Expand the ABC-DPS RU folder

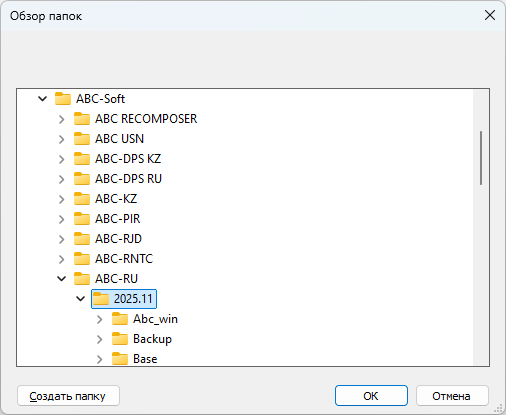[x=62, y=179]
